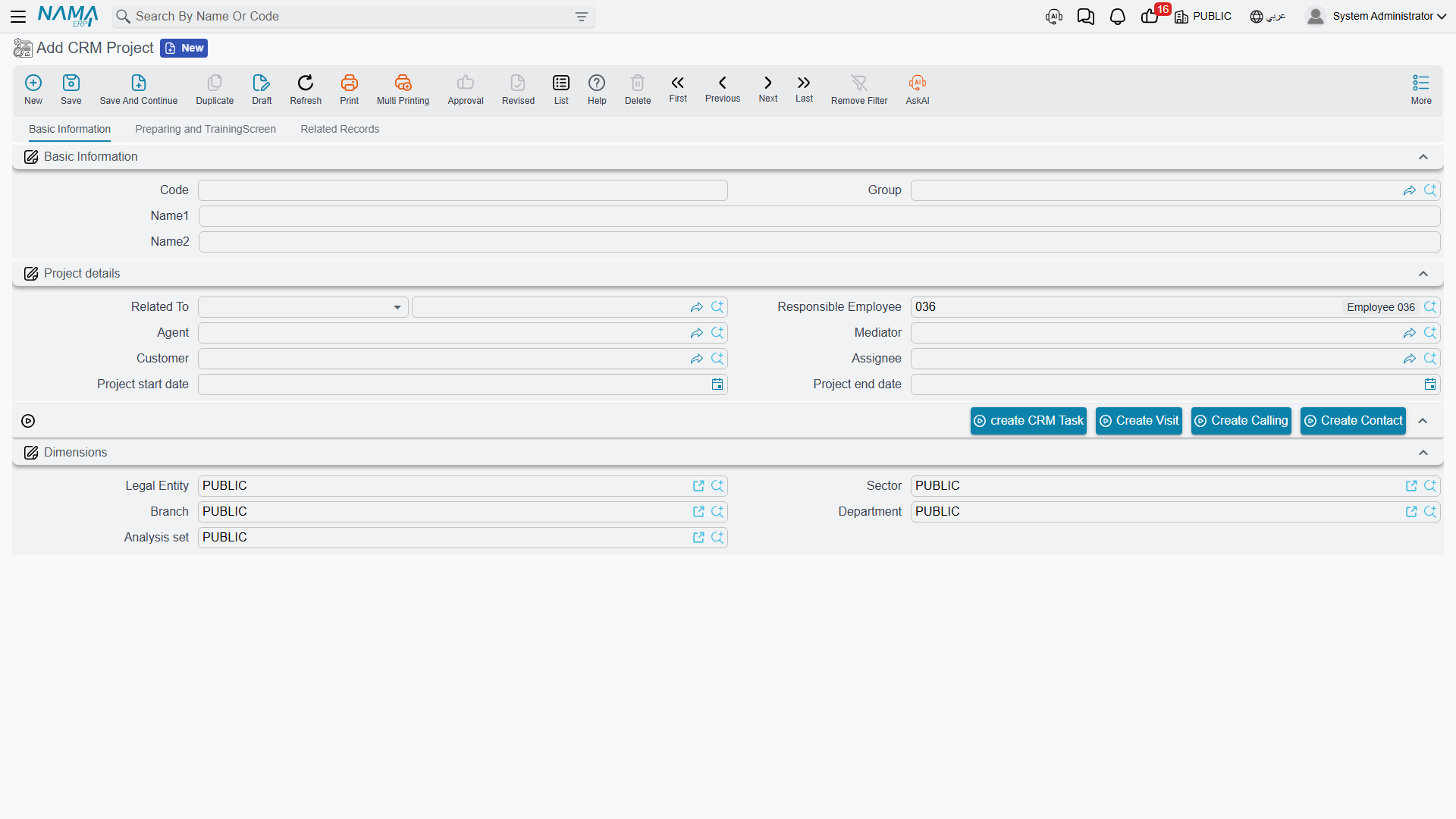Click the NAMA ERP logo

[67, 16]
